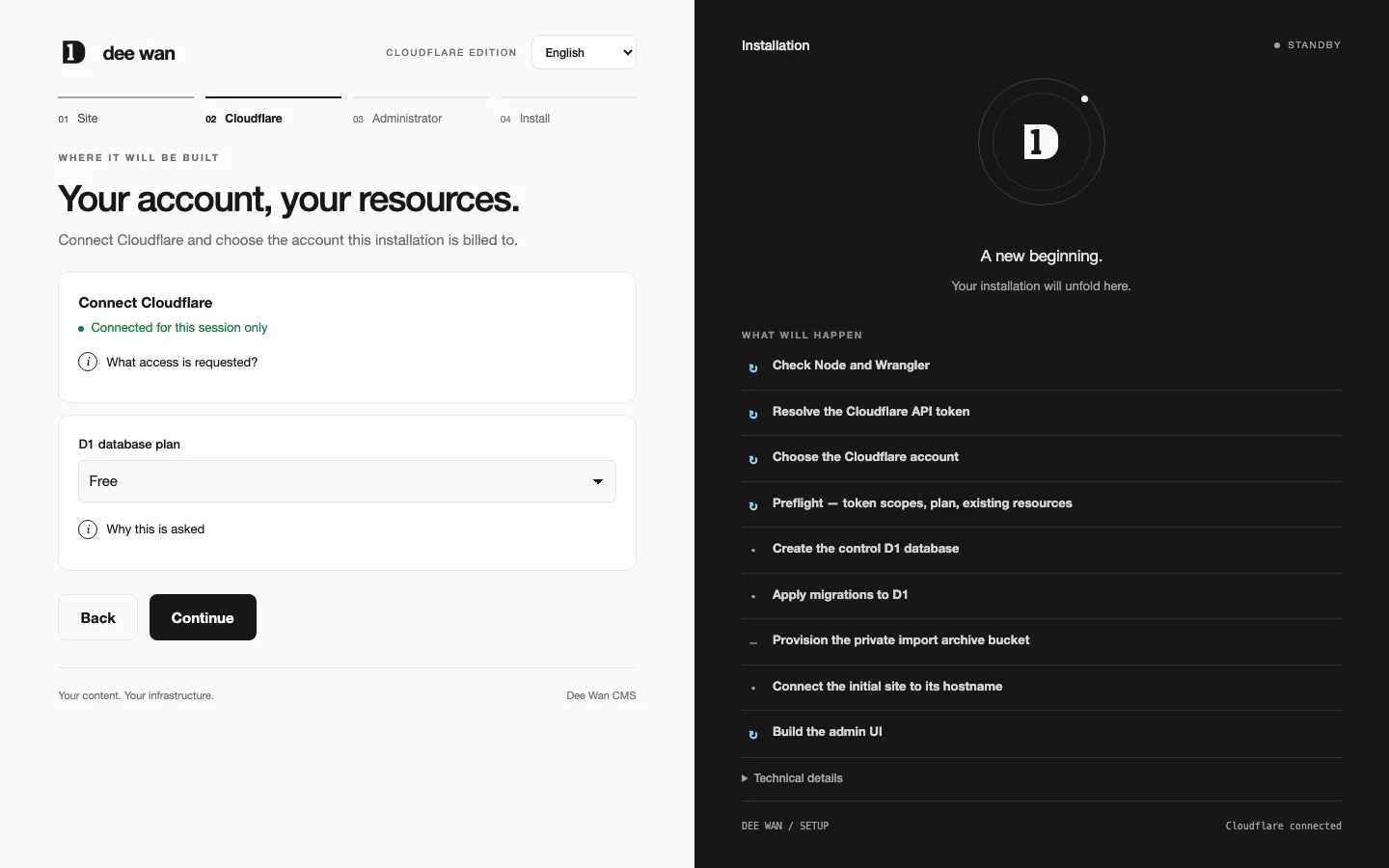1389x868 pixels.
Task: Click status icon for Choose the Cloudflare account
Action: [753, 459]
